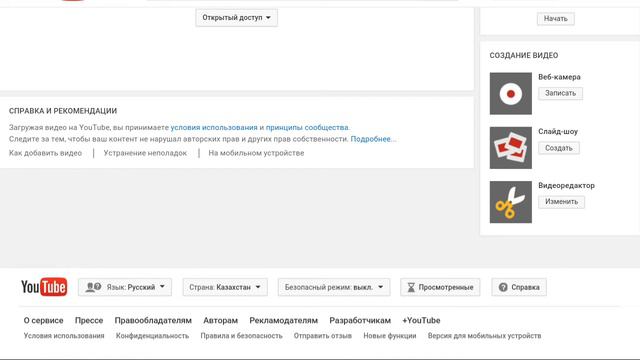Image resolution: width=640 pixels, height=360 pixels.
Task: Click the slideshow photos icon thumbnail
Action: (x=511, y=148)
